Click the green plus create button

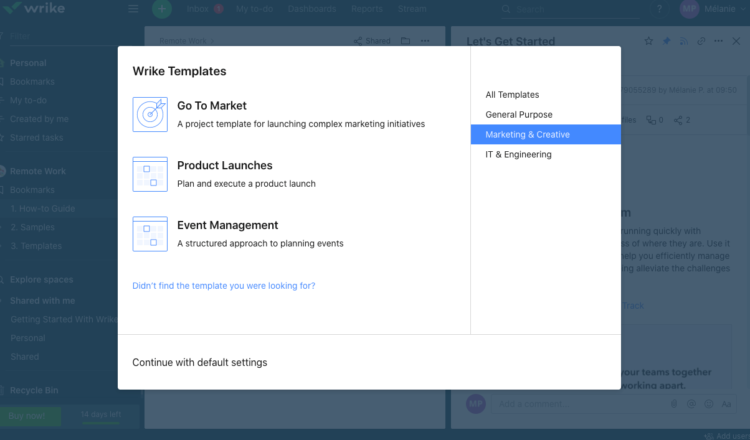click(x=162, y=9)
